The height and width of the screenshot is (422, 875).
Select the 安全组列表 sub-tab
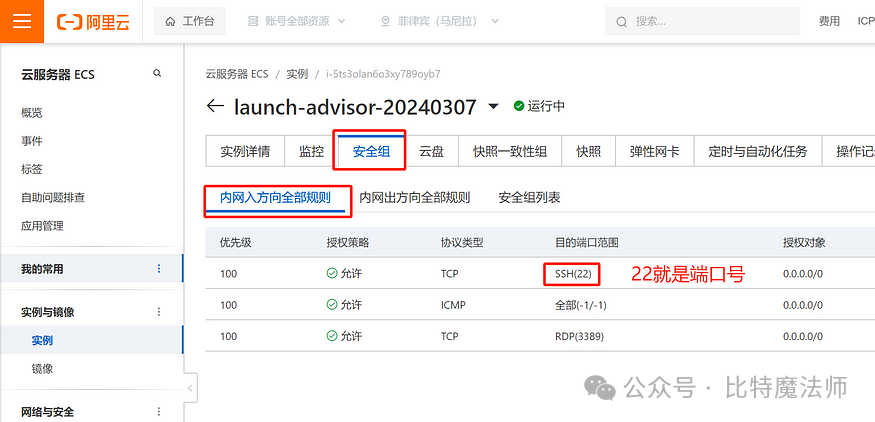[530, 198]
